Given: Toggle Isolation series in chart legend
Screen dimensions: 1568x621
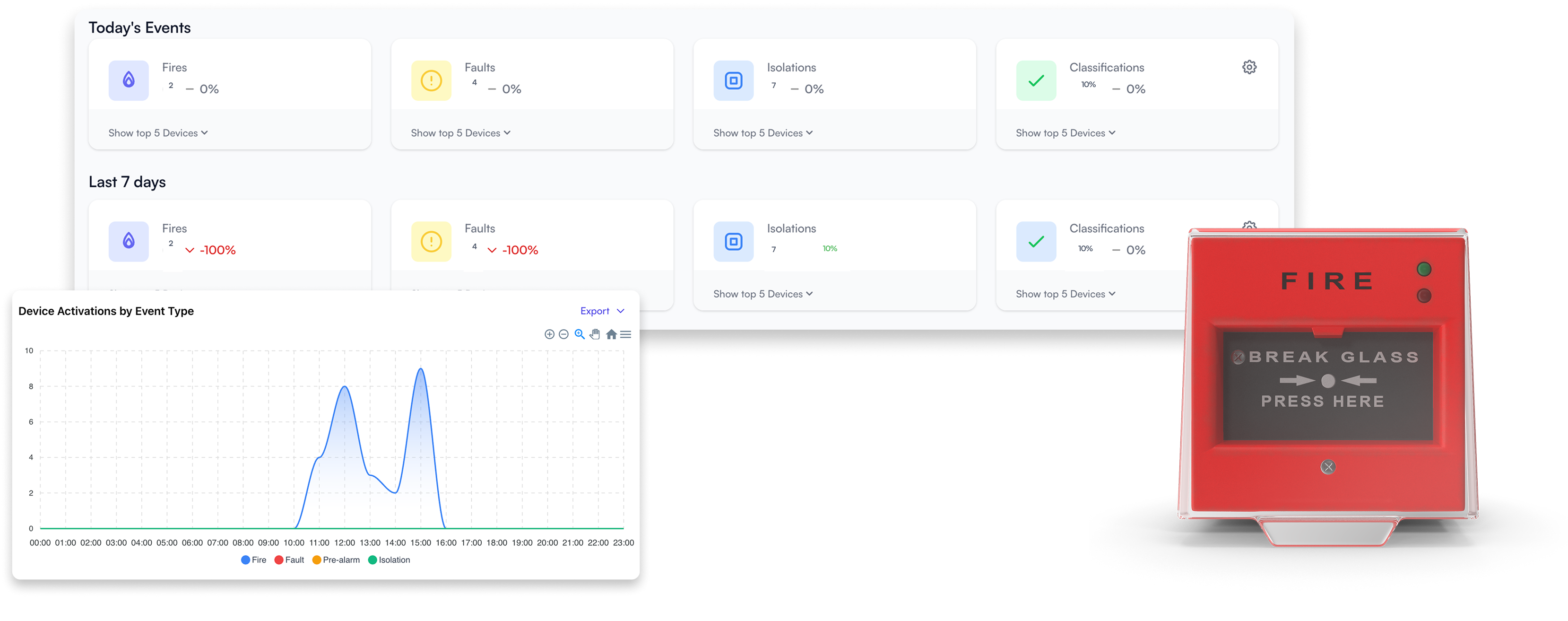Looking at the screenshot, I should 389,560.
